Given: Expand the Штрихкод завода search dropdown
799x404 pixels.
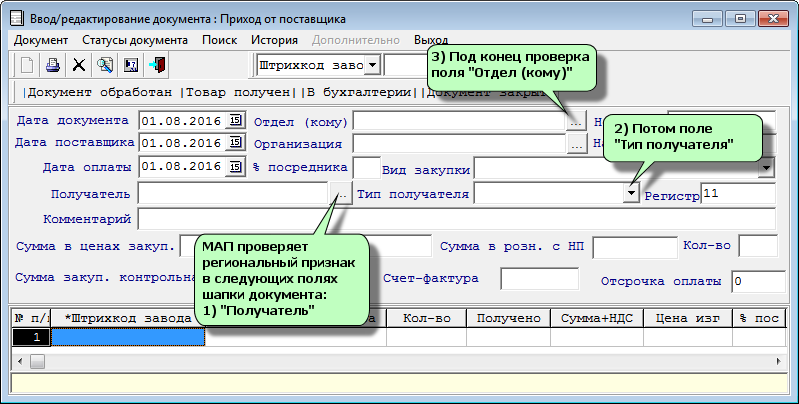Looking at the screenshot, I should click(x=372, y=65).
